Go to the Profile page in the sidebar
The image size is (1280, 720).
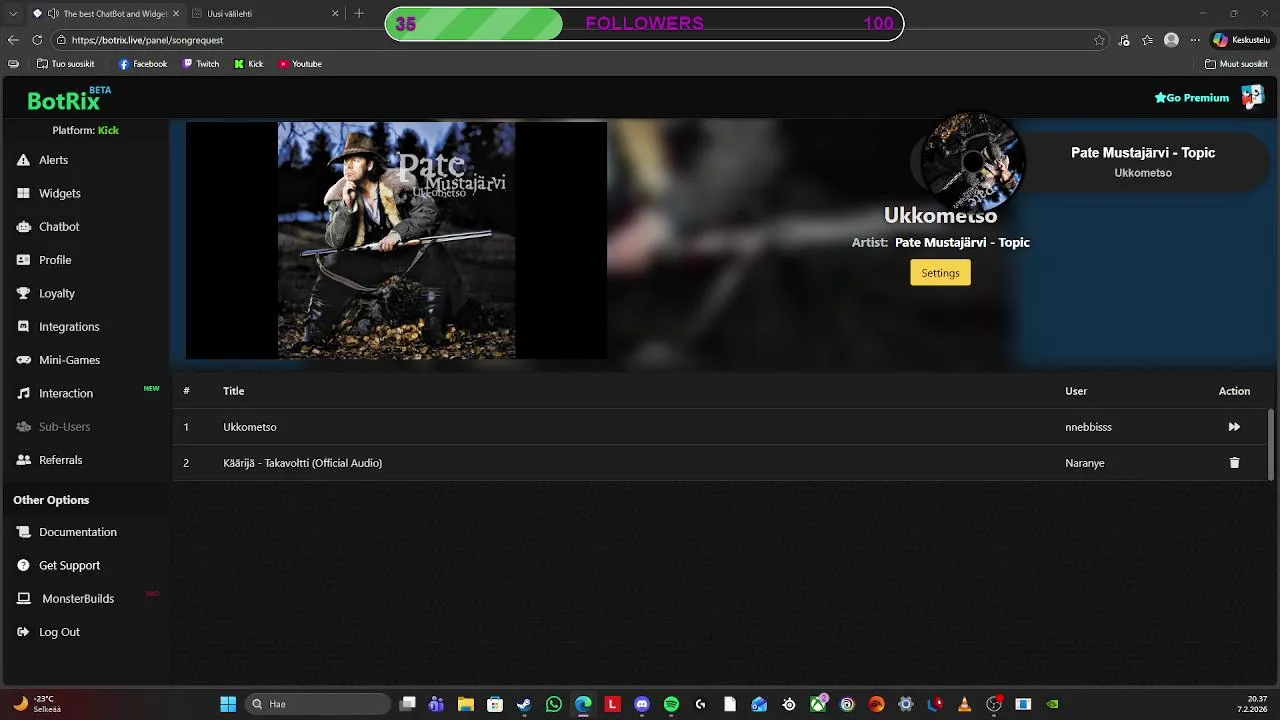coord(55,260)
